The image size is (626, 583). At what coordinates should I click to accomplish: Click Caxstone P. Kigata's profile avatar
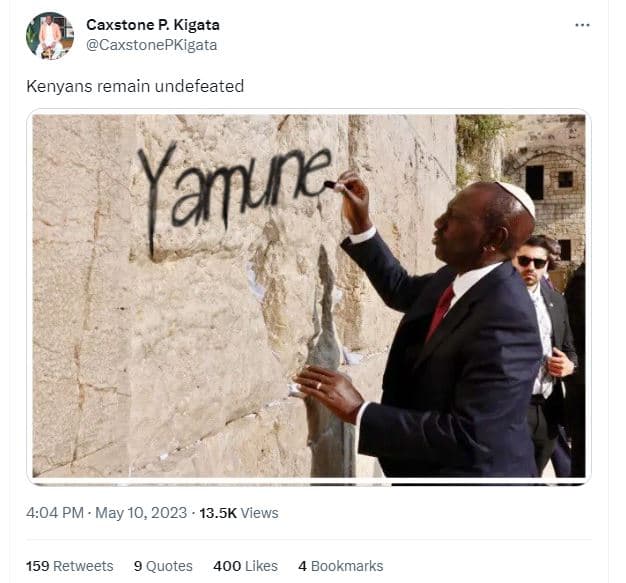click(x=50, y=36)
